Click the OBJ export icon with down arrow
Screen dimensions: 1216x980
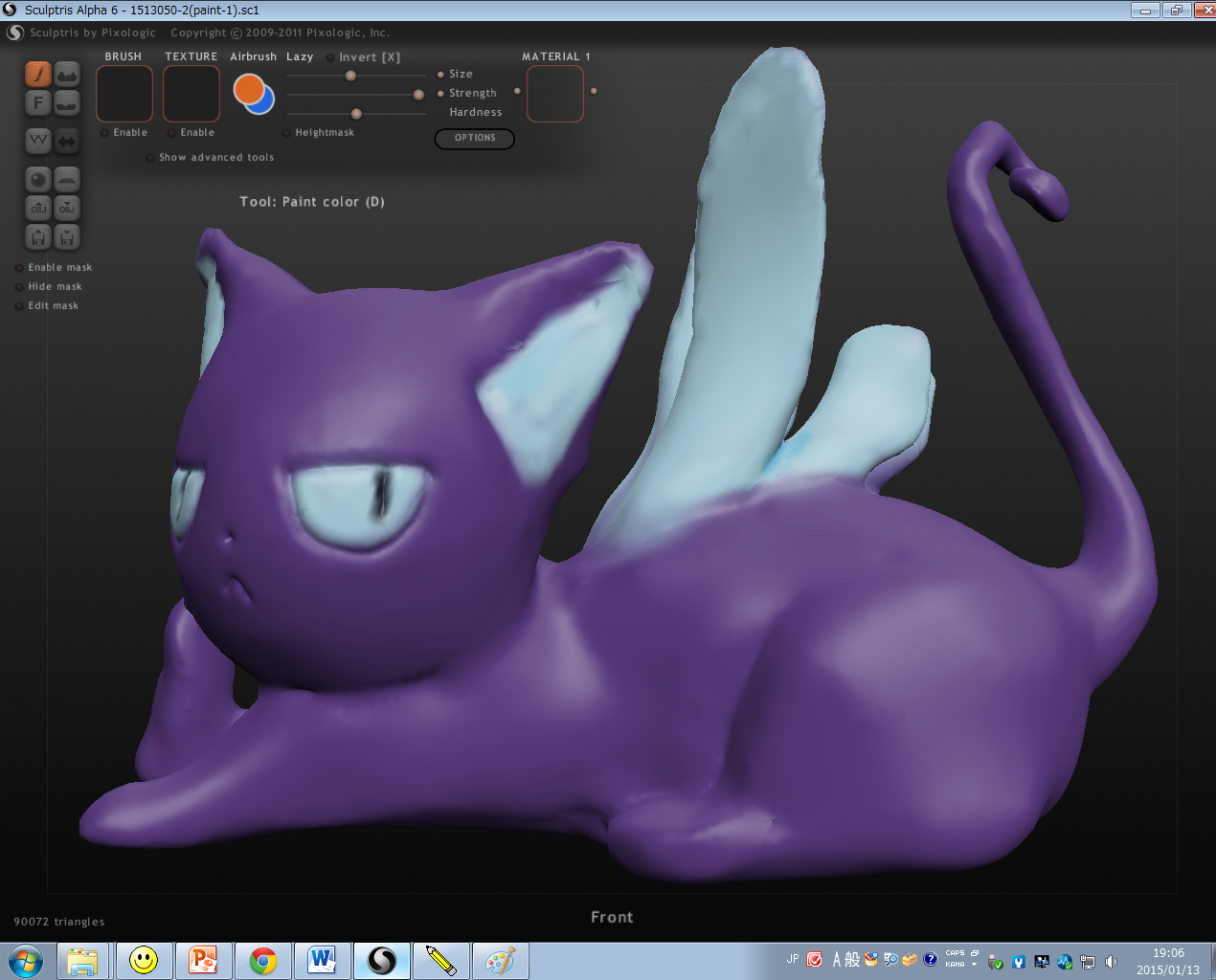[67, 208]
